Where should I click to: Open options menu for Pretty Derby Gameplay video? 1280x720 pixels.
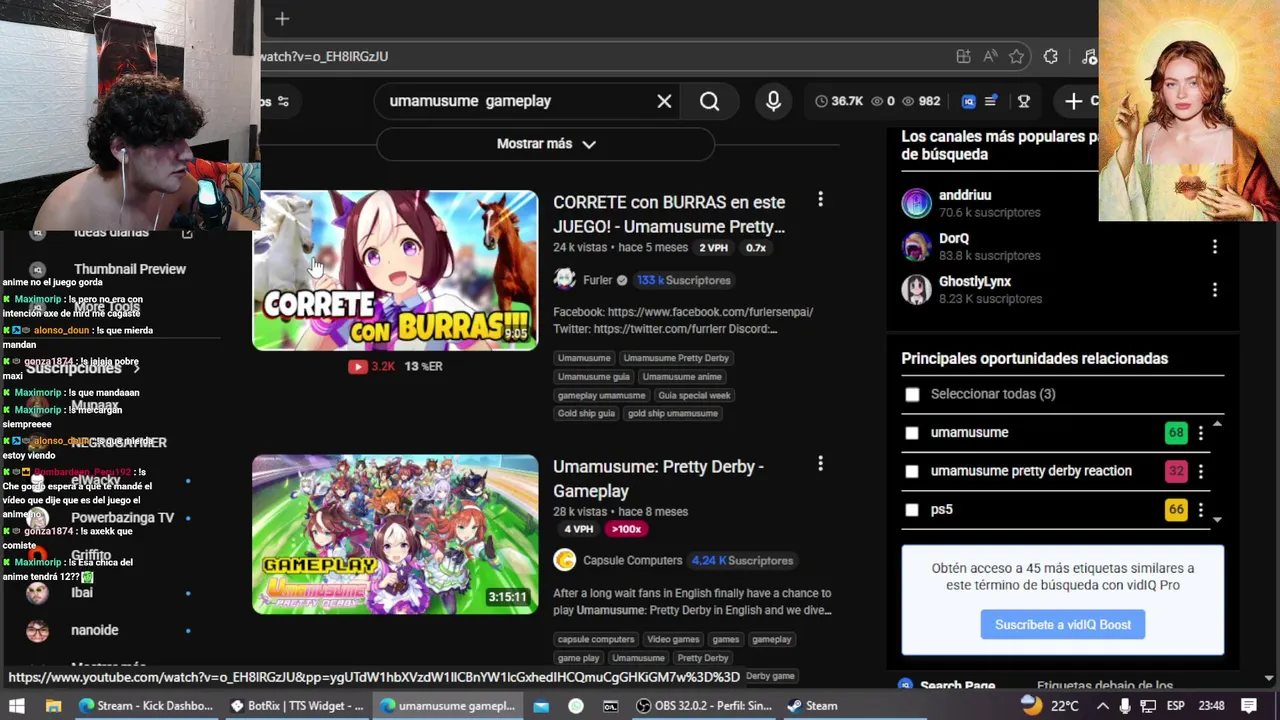tap(820, 464)
